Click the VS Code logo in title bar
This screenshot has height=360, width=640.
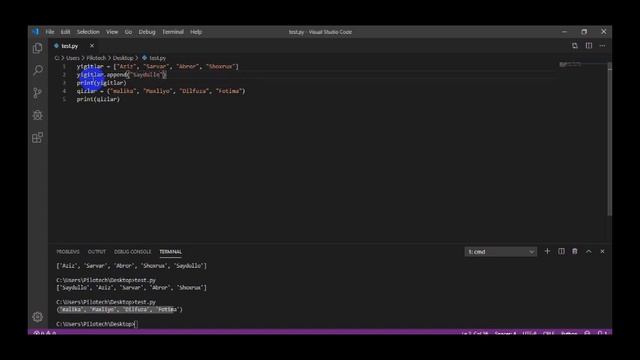pos(36,32)
